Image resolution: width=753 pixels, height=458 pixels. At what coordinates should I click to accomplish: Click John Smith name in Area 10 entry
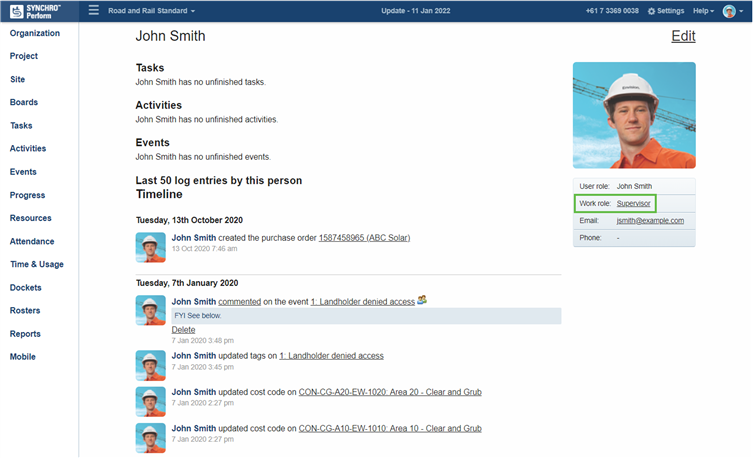[x=194, y=428]
